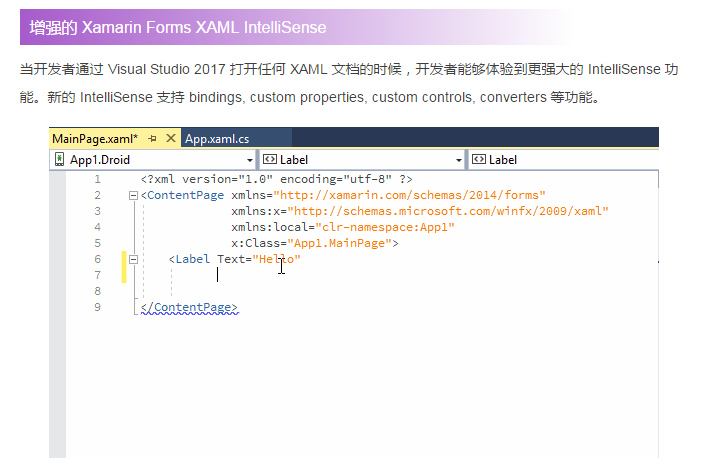
Task: Click the x:Class attribute name
Action: [256, 243]
